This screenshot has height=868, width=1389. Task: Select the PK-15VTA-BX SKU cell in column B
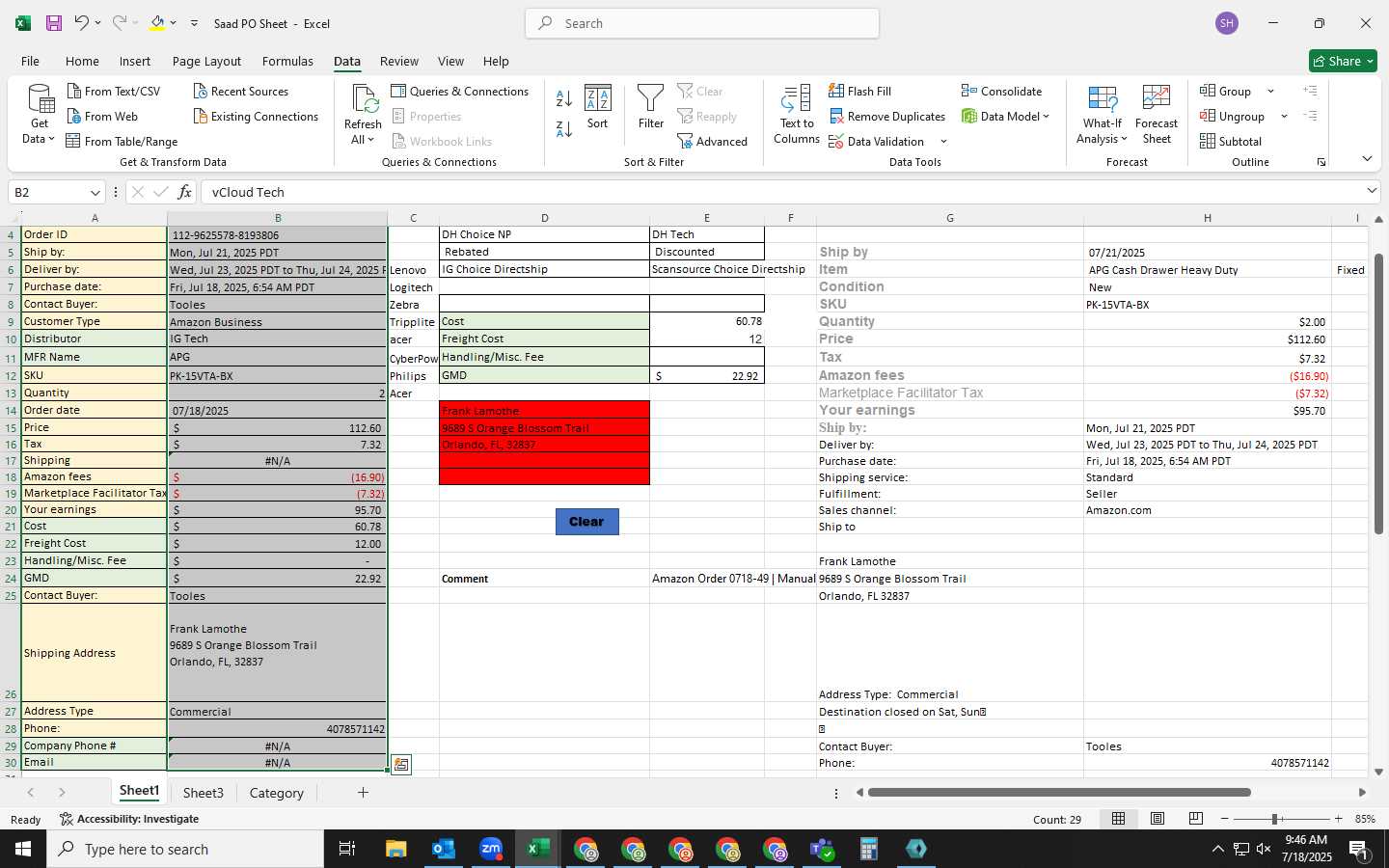277,375
